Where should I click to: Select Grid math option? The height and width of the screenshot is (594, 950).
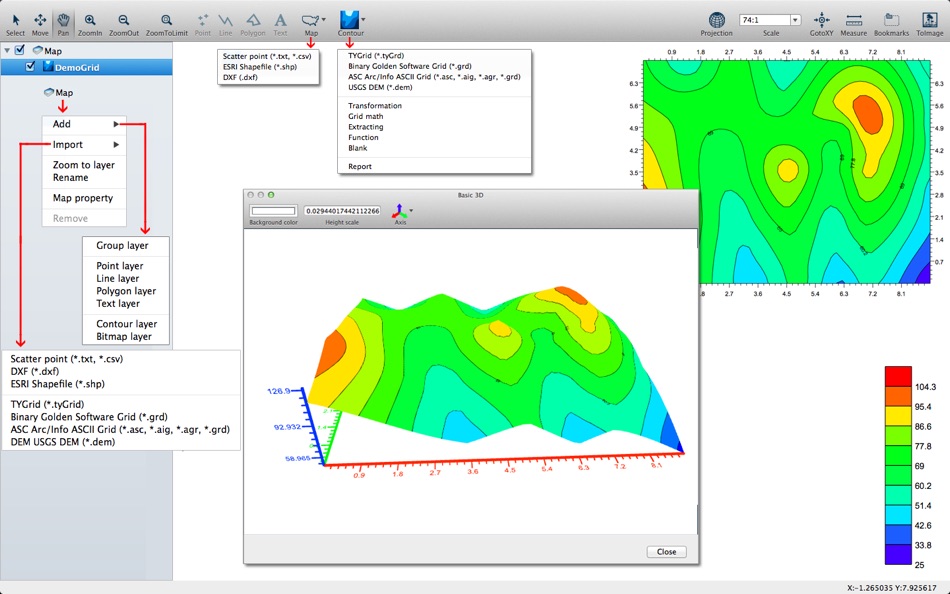click(x=365, y=116)
